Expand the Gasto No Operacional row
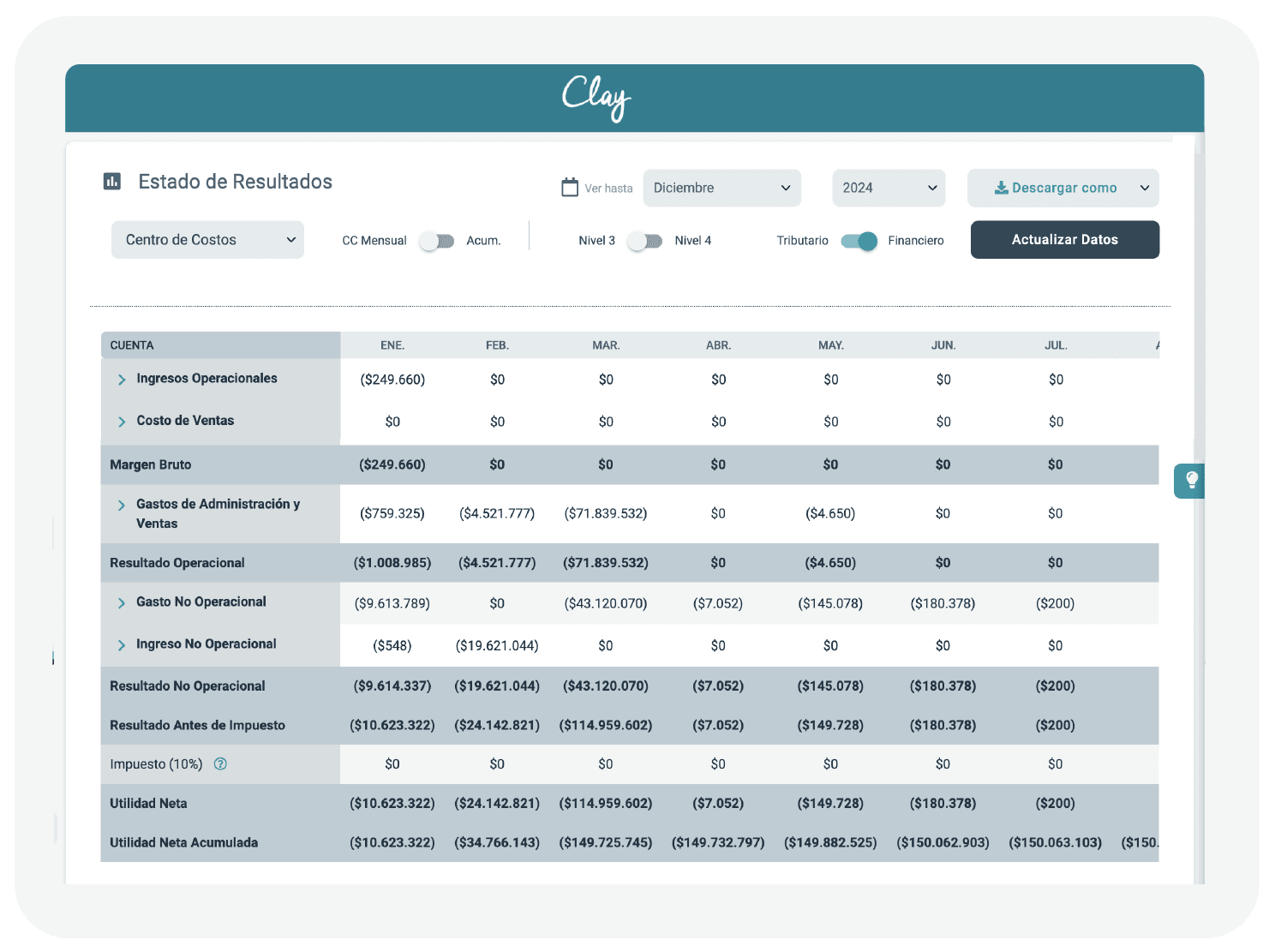Image resolution: width=1281 pixels, height=952 pixels. coord(122,603)
